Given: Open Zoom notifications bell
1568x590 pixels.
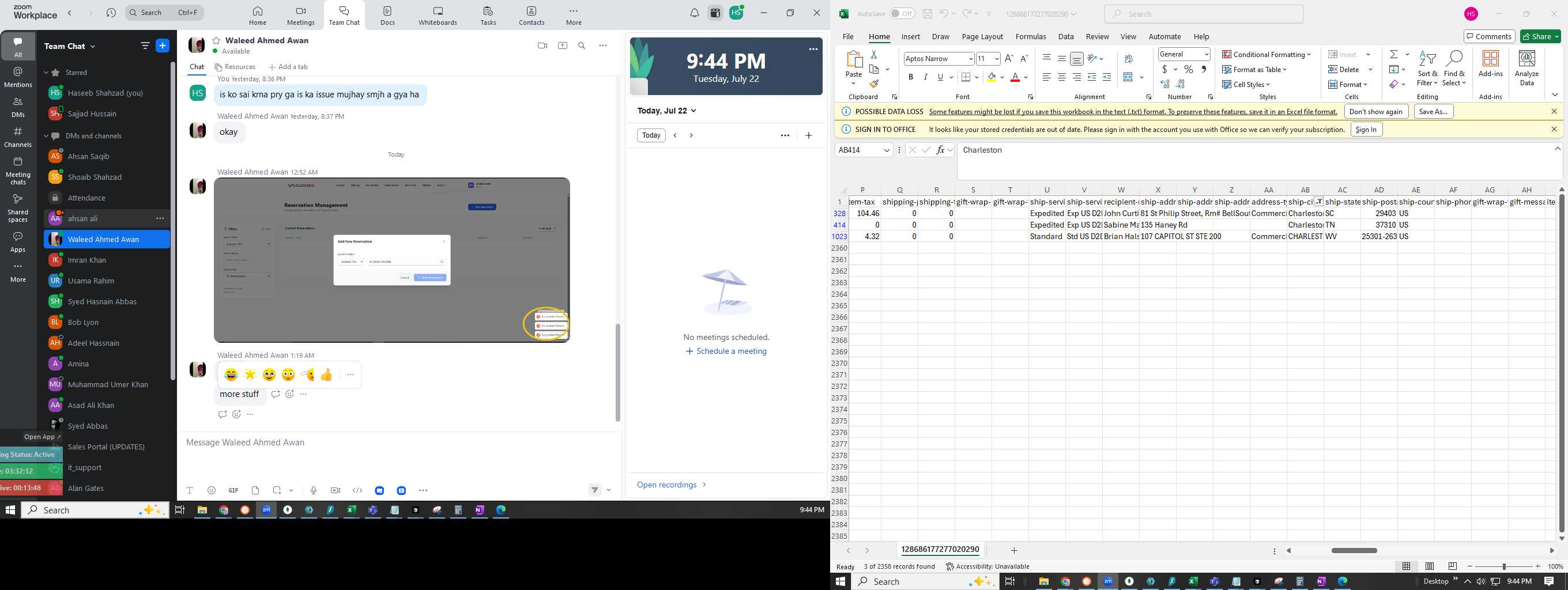Looking at the screenshot, I should coord(695,13).
